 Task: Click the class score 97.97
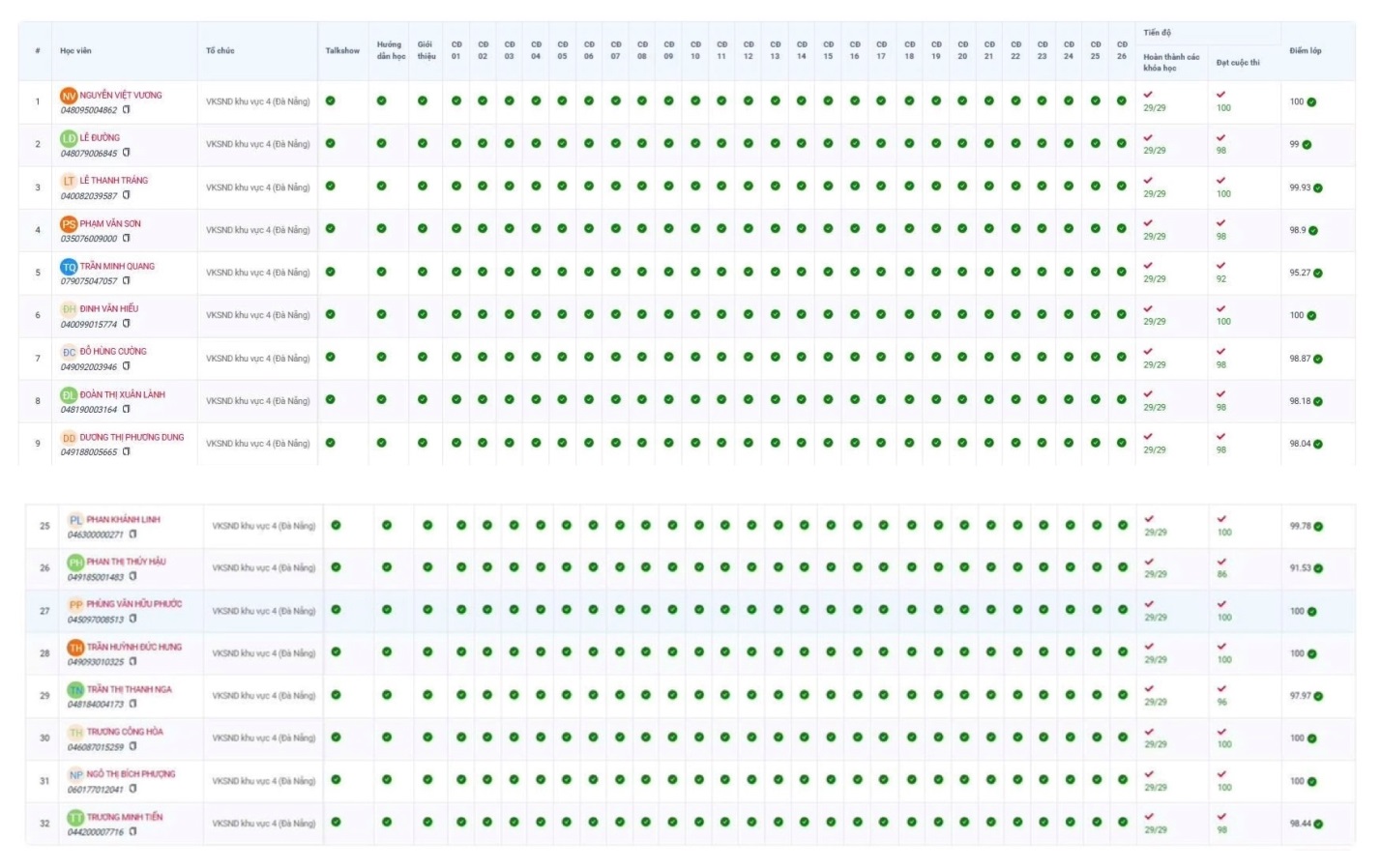pos(1301,696)
